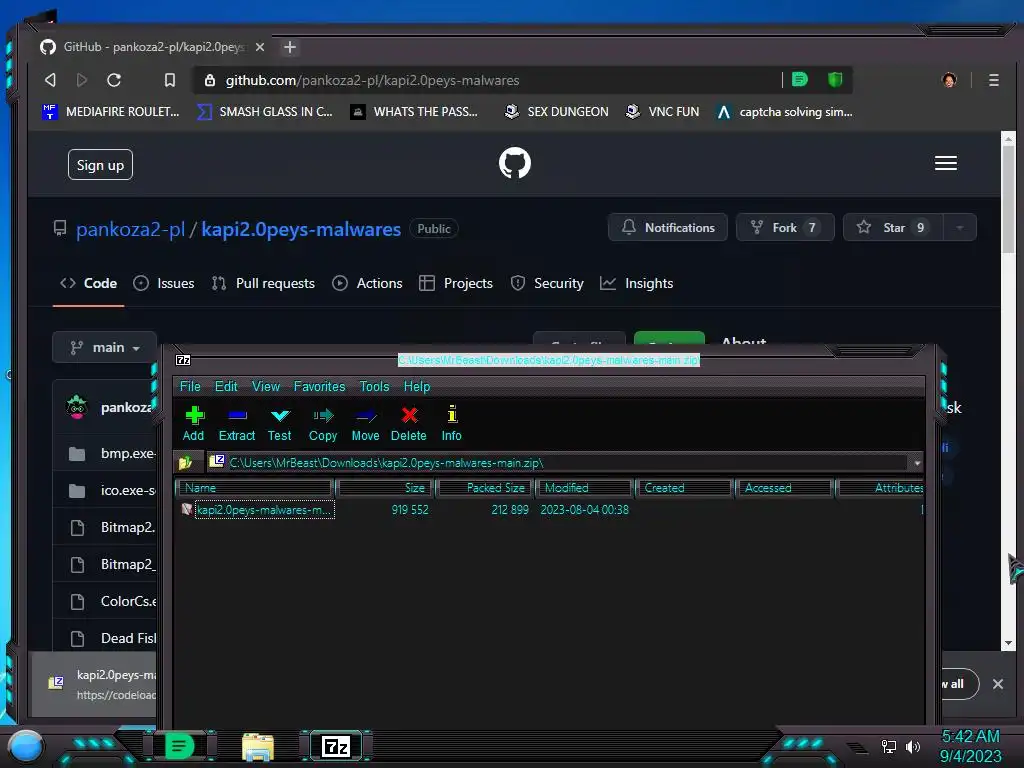This screenshot has height=768, width=1024.
Task: Sort by the Created column header
Action: point(684,488)
